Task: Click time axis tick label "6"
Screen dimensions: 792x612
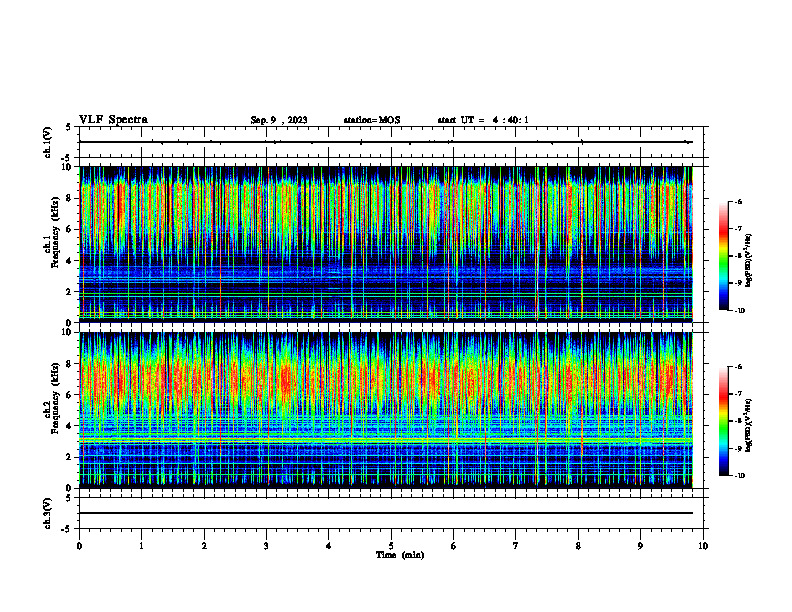Action: [454, 546]
